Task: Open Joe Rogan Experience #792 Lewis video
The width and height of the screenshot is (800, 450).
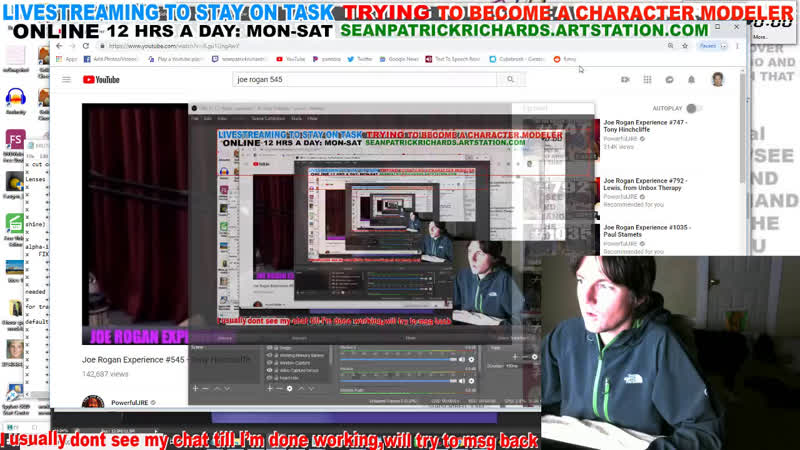Action: tap(645, 184)
